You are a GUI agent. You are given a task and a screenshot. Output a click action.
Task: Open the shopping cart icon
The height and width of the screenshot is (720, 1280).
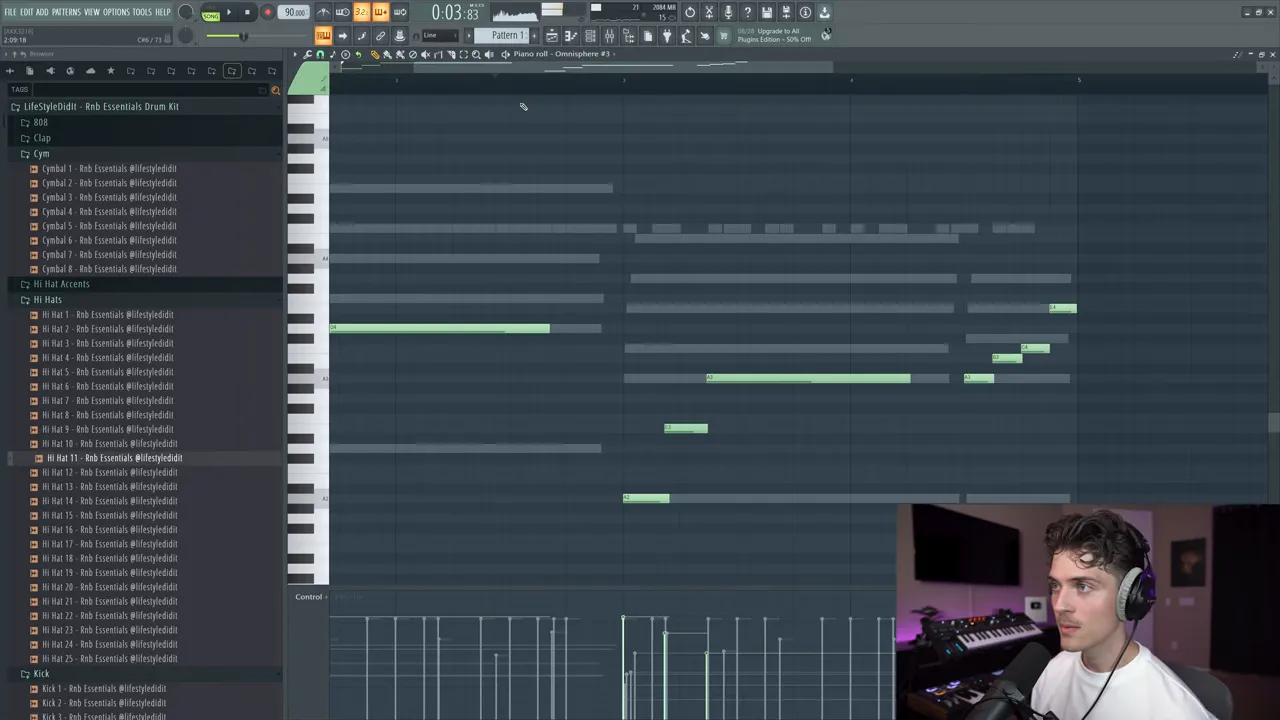pos(724,36)
